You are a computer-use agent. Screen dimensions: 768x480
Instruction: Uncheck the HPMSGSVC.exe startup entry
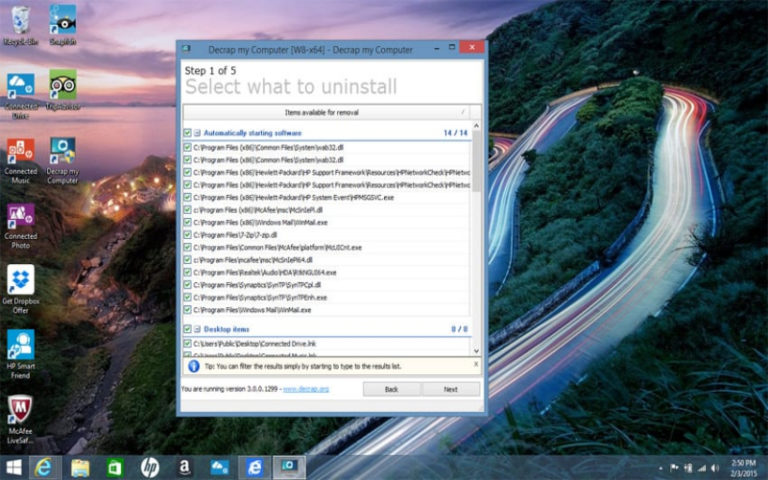pyautogui.click(x=187, y=197)
